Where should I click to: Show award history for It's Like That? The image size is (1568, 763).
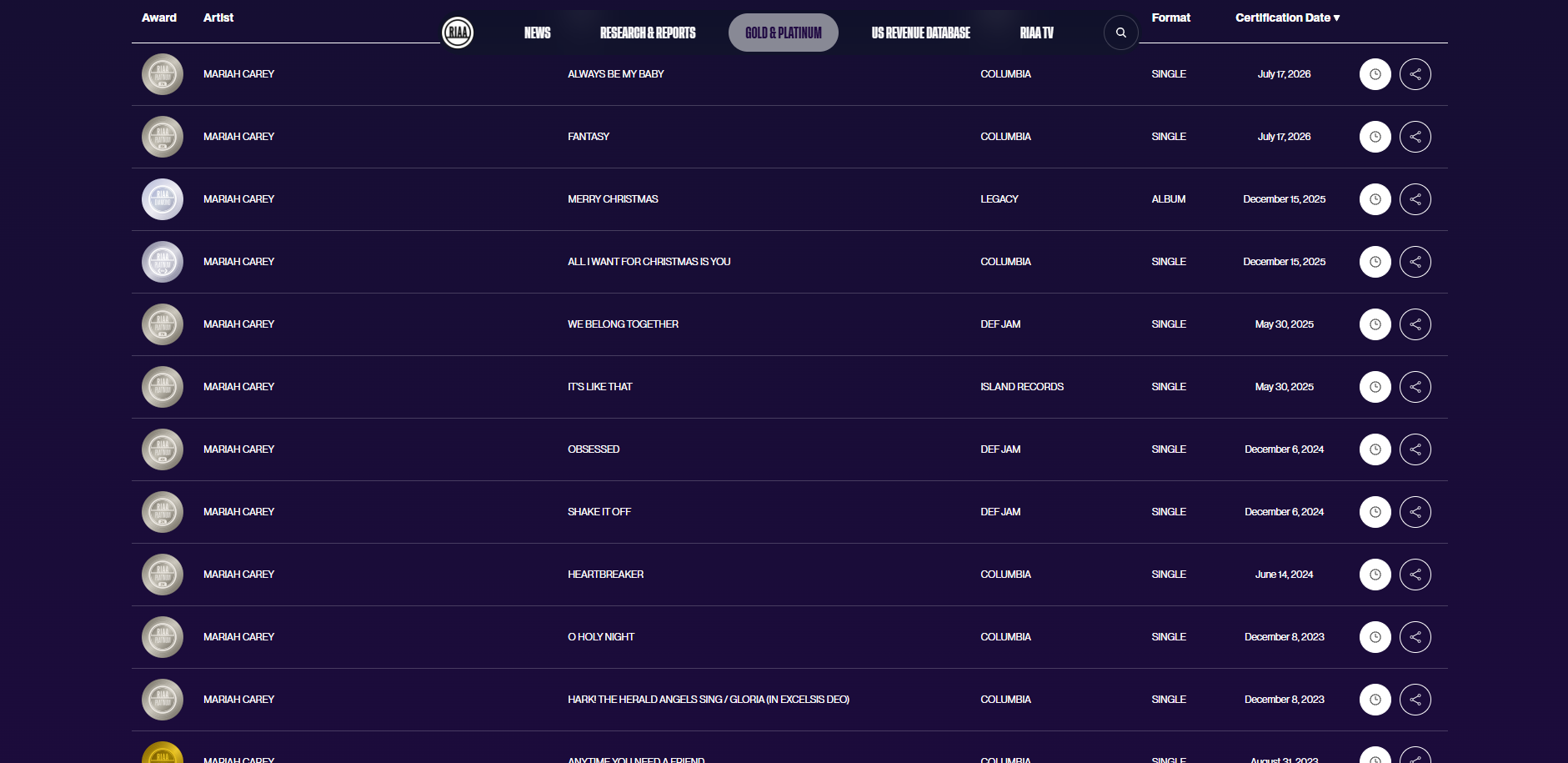tap(1375, 387)
